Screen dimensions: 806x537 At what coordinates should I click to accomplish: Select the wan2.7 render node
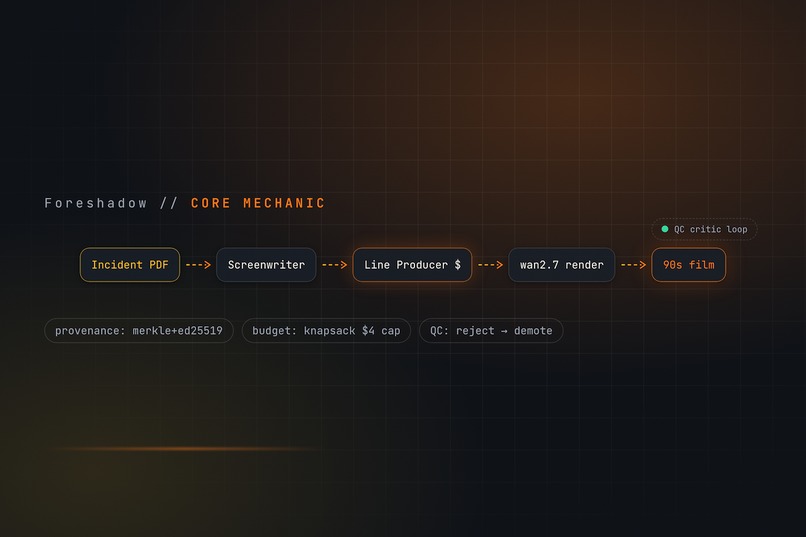pos(561,265)
